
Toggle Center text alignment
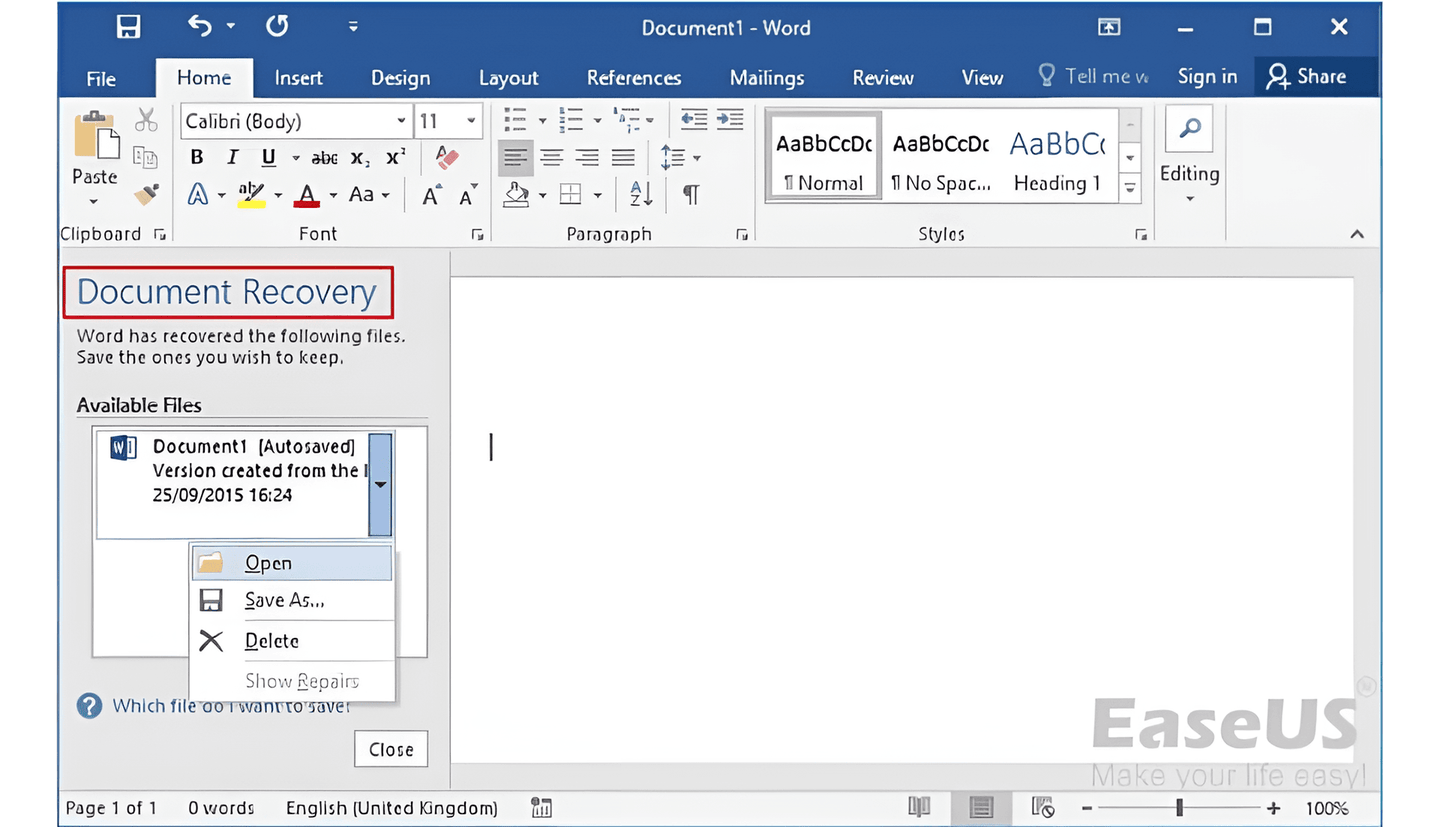coord(551,158)
